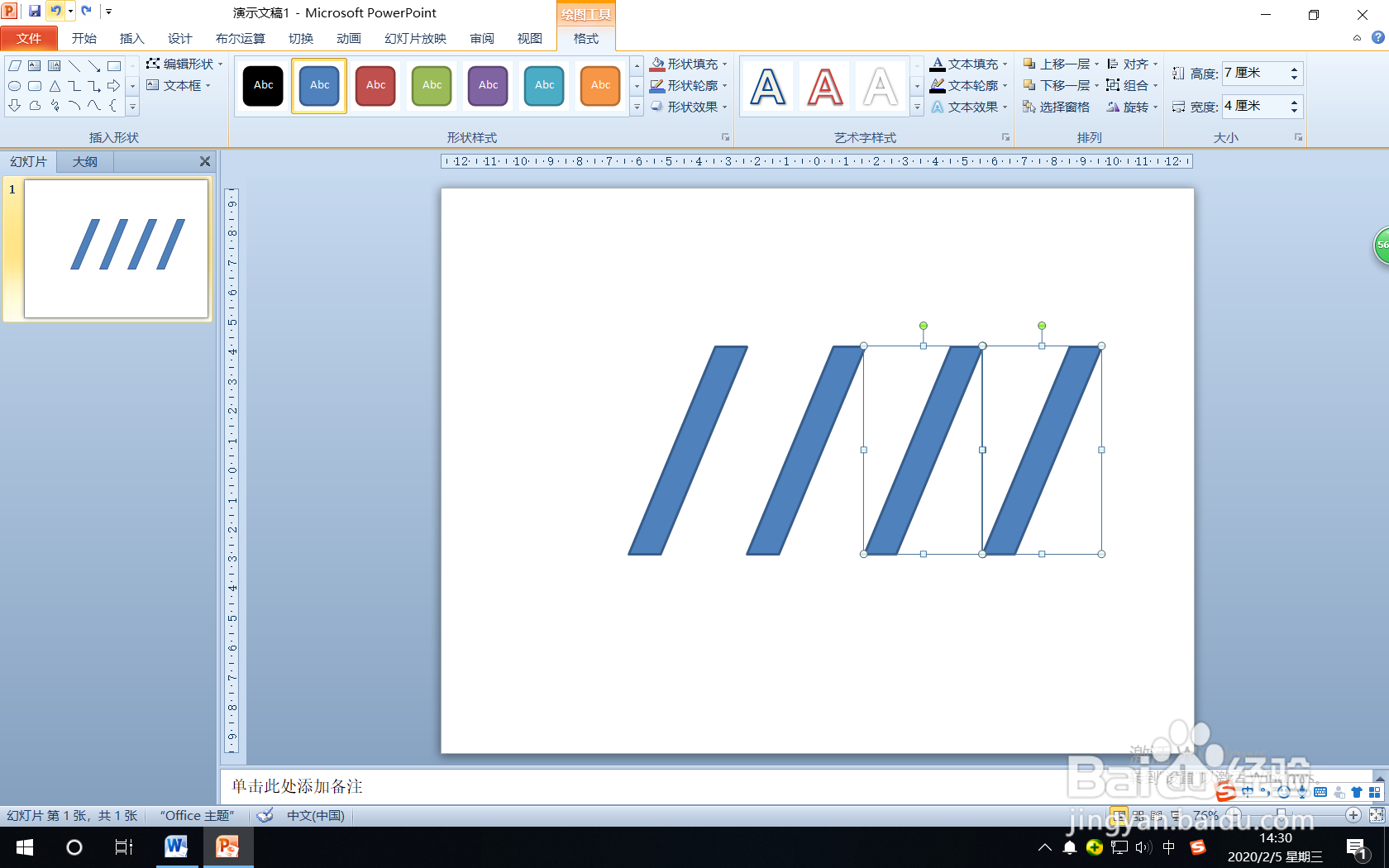Open the PowerPoint application icon menu

click(x=9, y=12)
